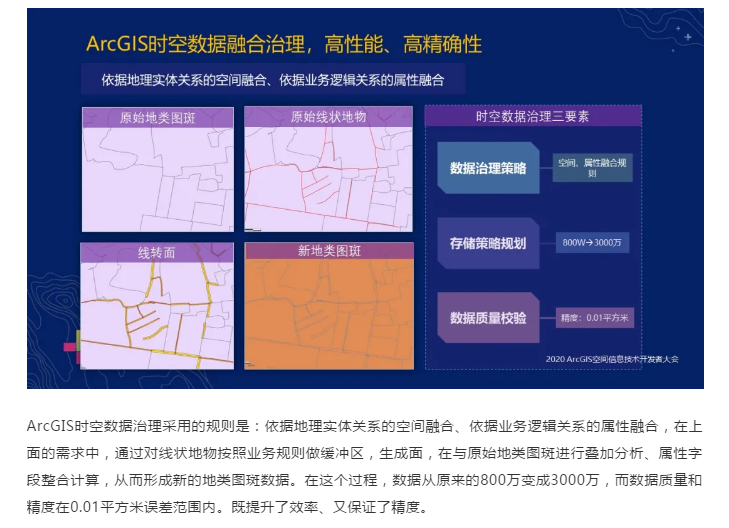
Task: Select the '数据质量校验' block
Action: point(488,318)
